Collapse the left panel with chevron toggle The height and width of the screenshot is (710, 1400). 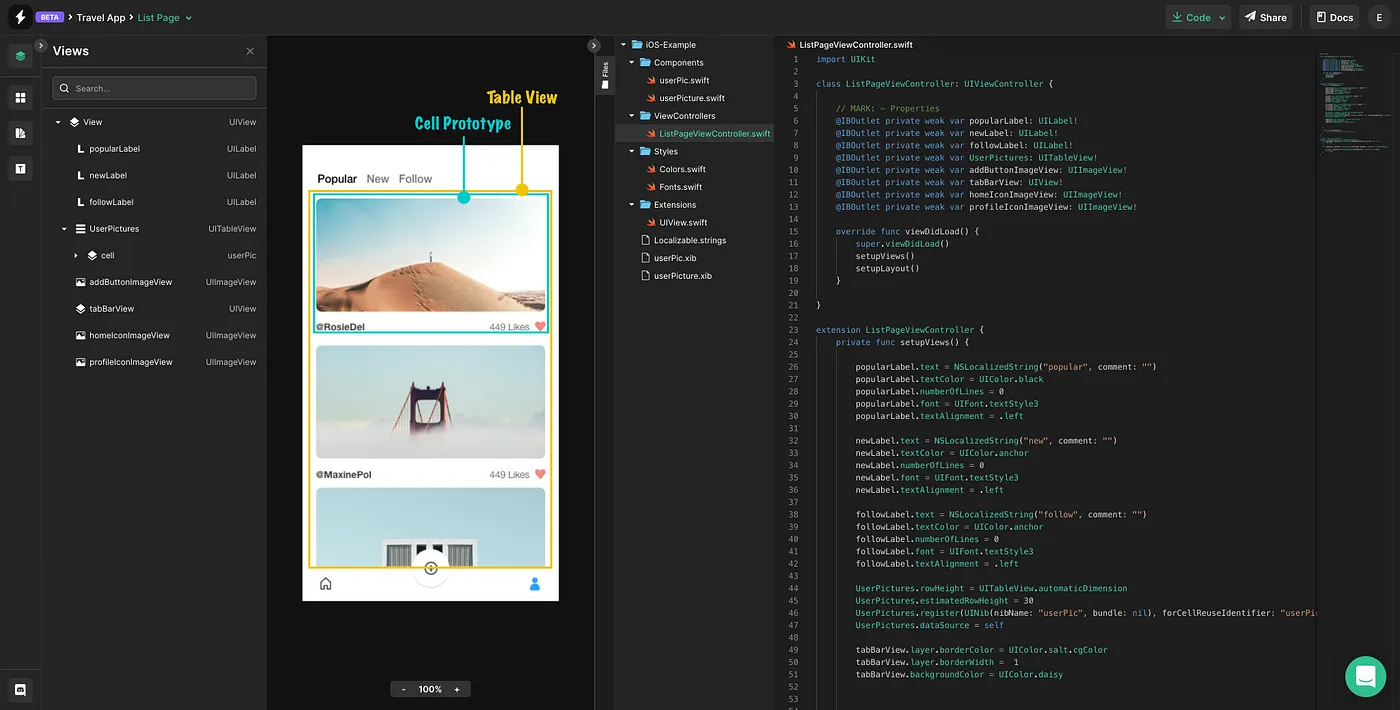(41, 46)
